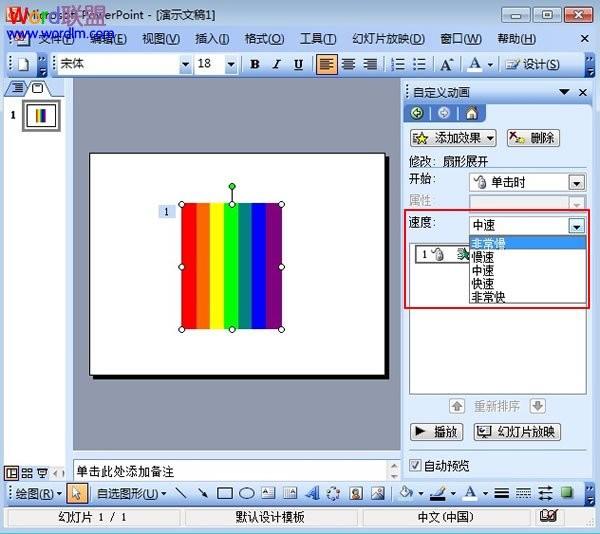Go back in the task pane
The height and width of the screenshot is (534, 600).
coord(417,113)
